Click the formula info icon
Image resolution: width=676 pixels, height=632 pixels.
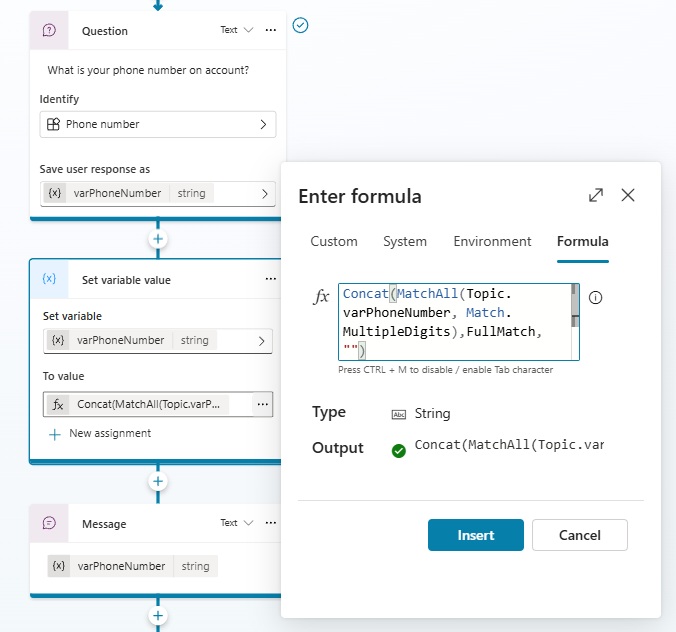[596, 298]
